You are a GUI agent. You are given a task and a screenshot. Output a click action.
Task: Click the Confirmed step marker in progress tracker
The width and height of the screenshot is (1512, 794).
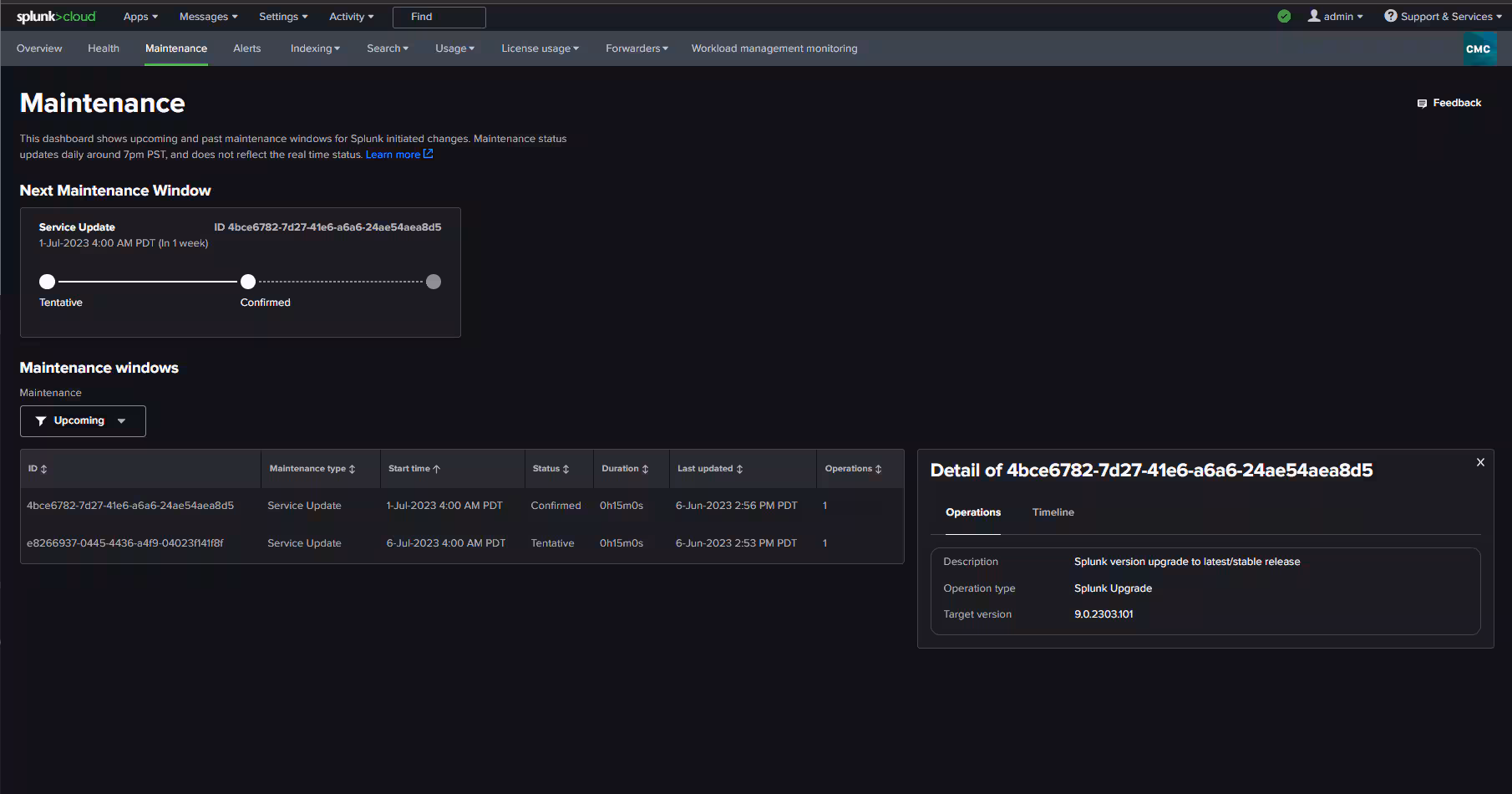click(x=248, y=282)
